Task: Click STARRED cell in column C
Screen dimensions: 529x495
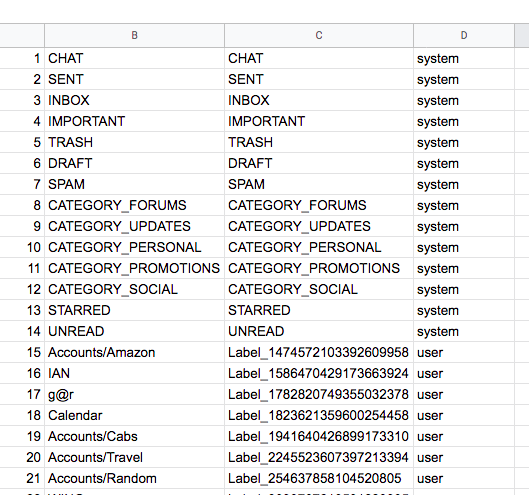Action: click(x=319, y=310)
